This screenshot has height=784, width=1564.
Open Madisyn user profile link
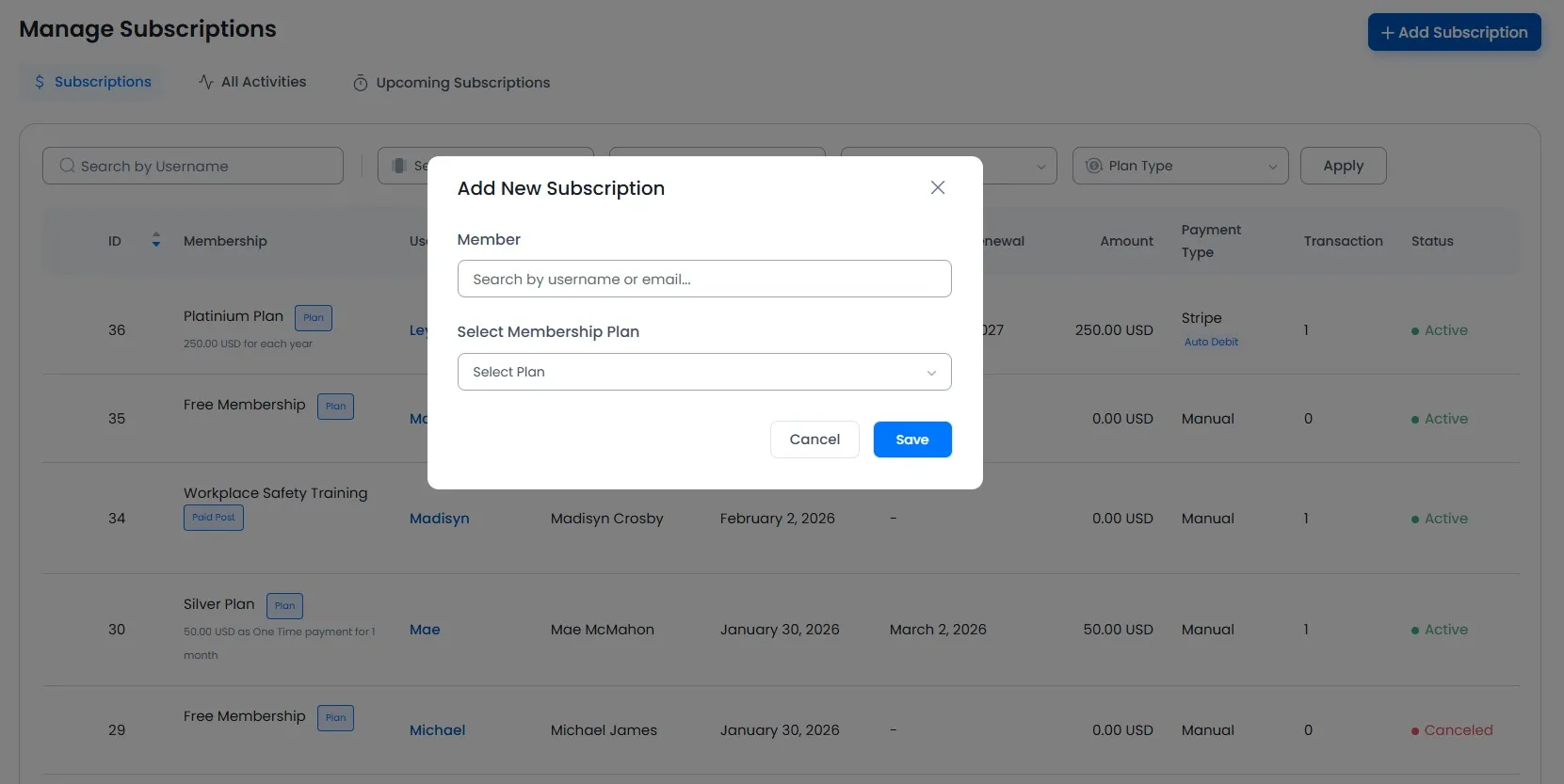439,519
